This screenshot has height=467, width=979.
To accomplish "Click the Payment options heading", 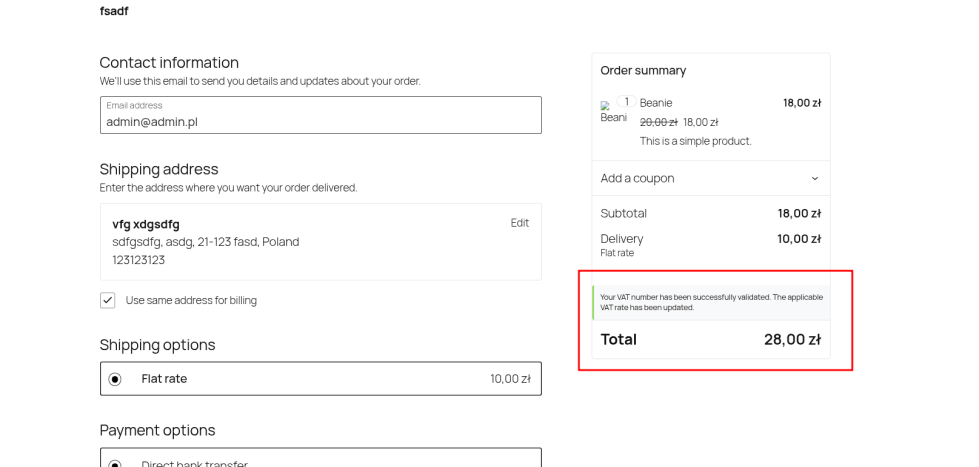I will tap(157, 431).
